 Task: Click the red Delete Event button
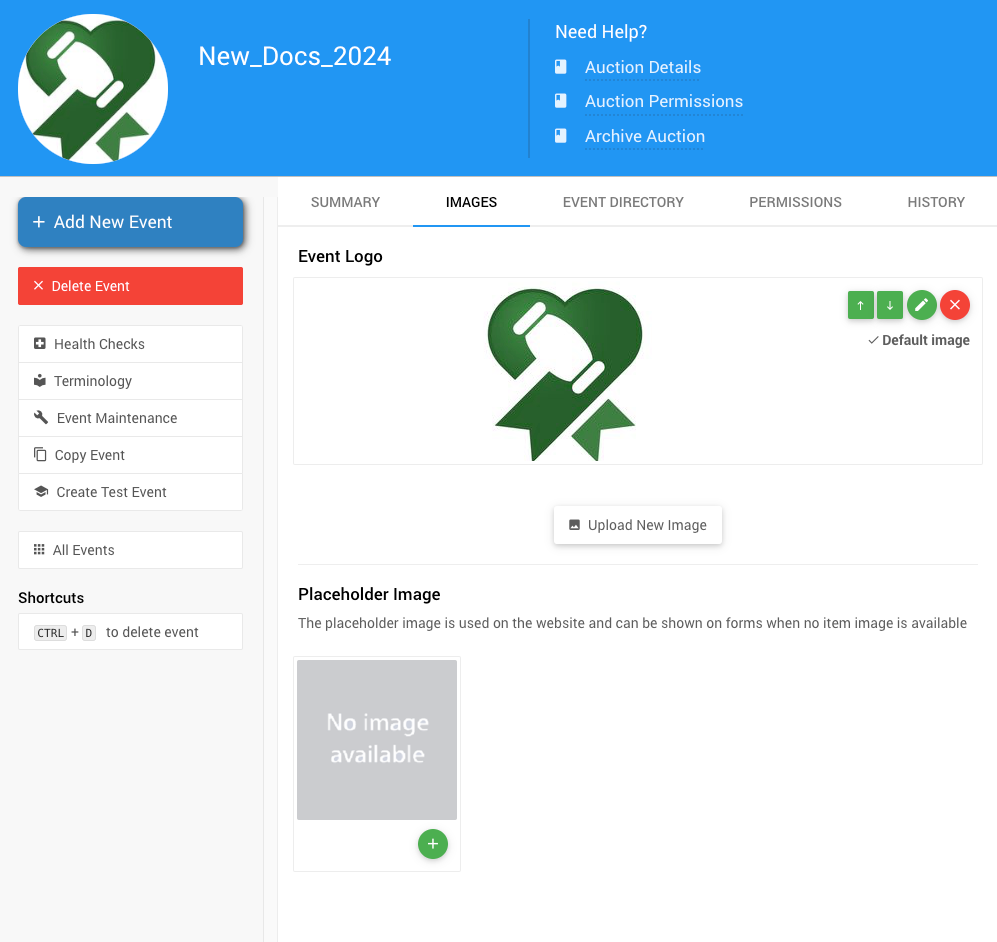tap(130, 286)
